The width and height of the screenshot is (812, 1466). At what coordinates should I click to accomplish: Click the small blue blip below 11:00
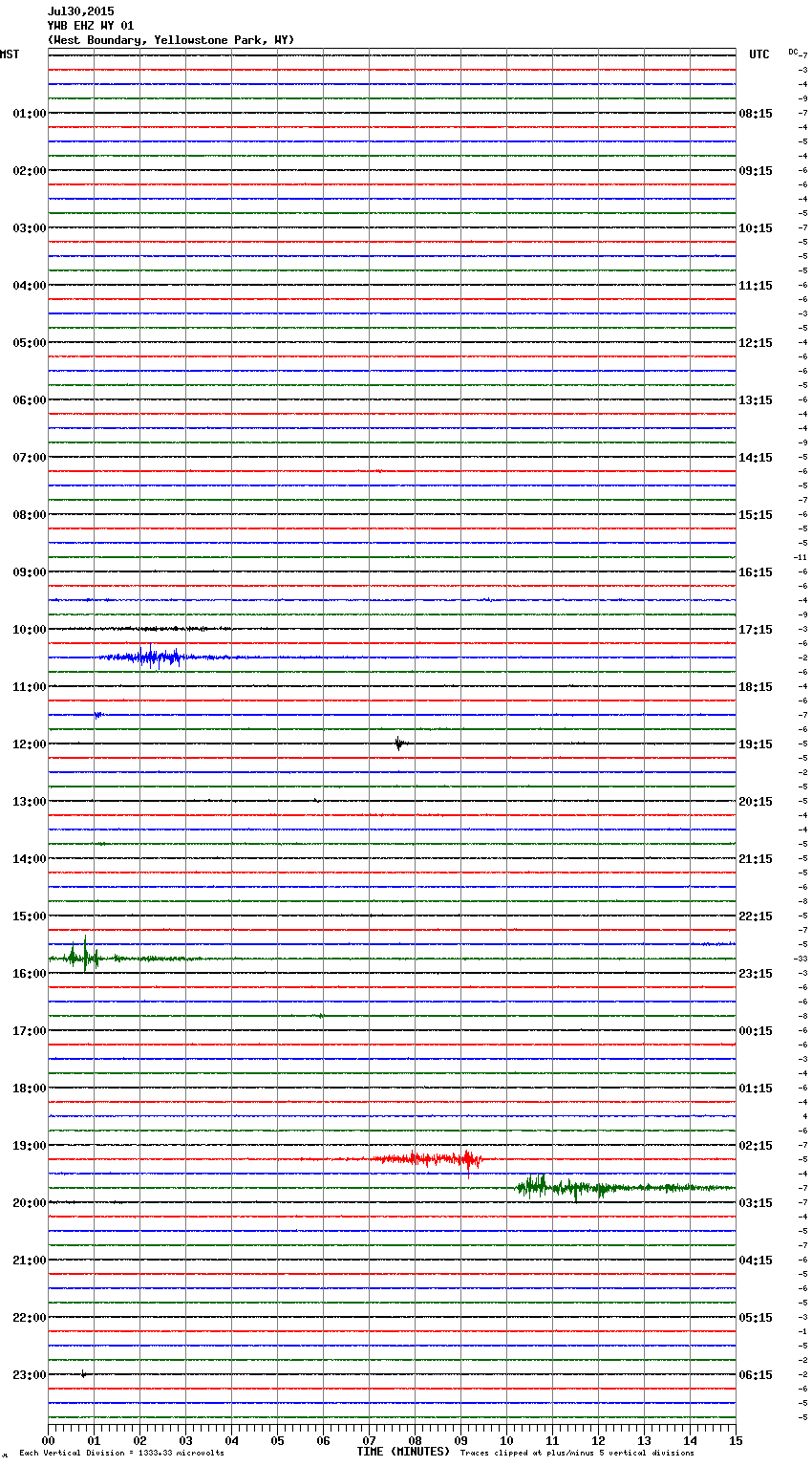[x=97, y=714]
